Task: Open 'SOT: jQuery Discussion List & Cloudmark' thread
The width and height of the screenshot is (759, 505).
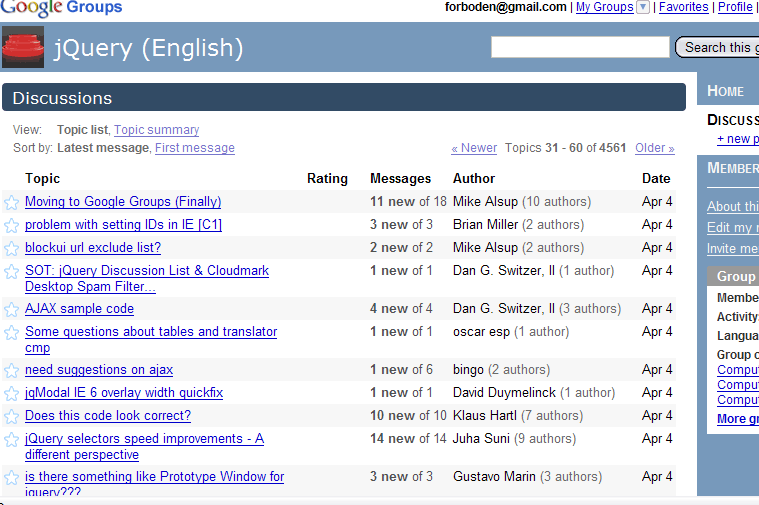Action: pos(147,278)
